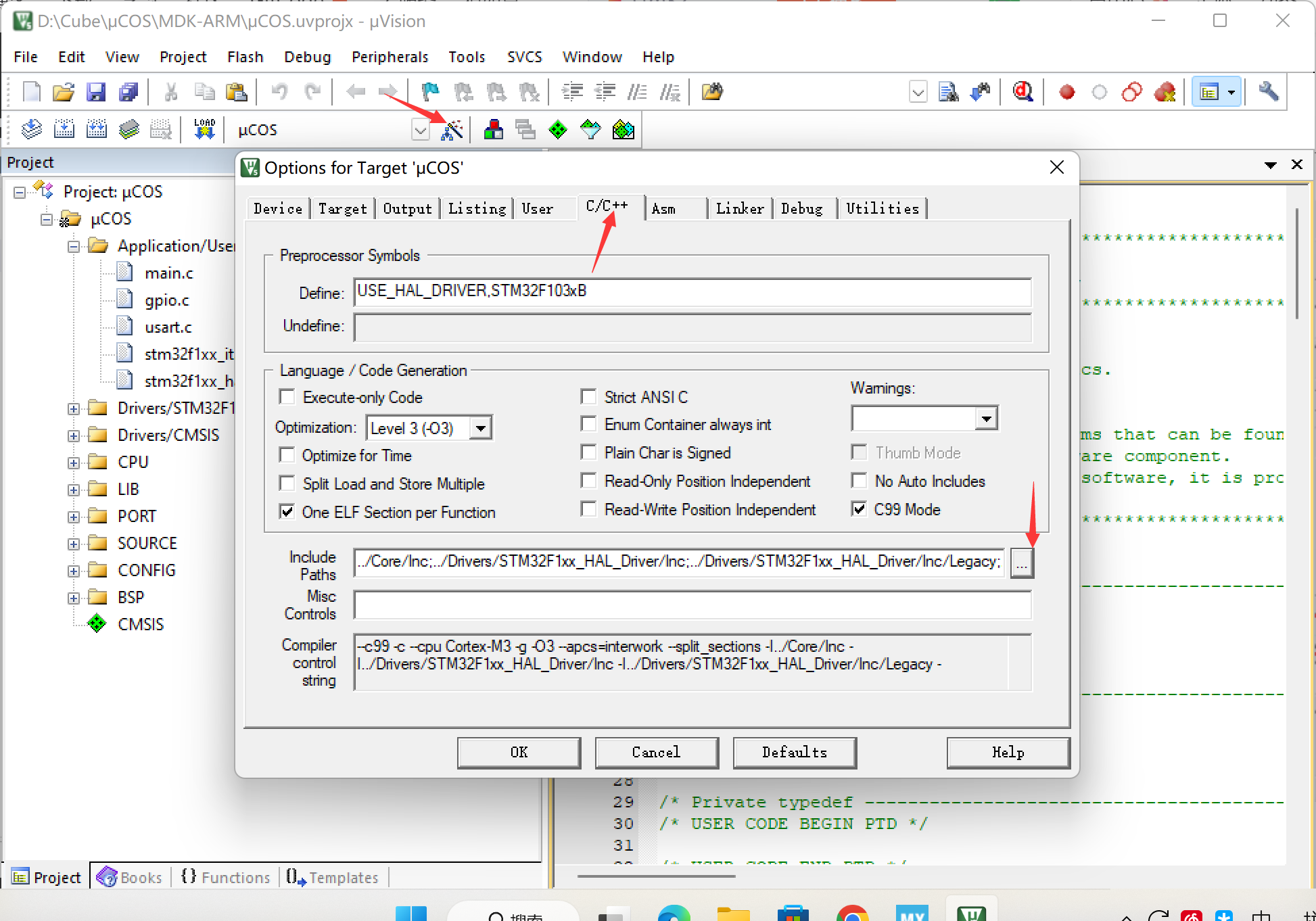
Task: Click the Save file toolbar icon
Action: point(96,91)
